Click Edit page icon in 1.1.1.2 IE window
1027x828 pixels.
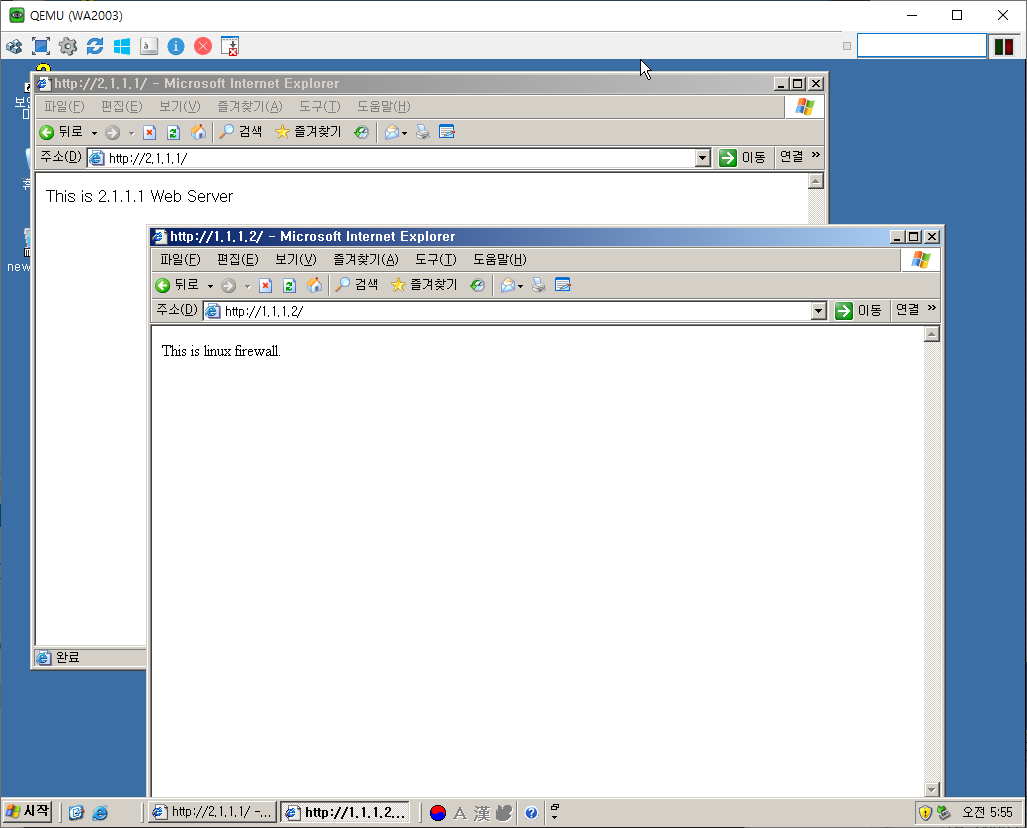[563, 285]
